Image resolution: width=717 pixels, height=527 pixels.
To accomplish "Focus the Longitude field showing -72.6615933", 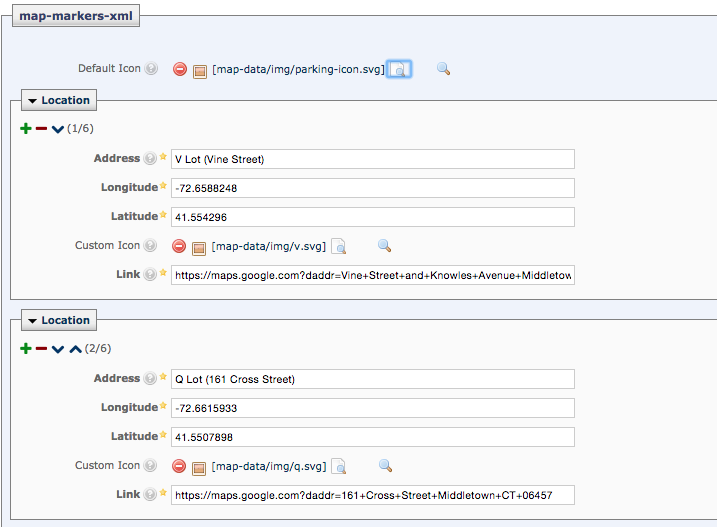I will pyautogui.click(x=373, y=408).
